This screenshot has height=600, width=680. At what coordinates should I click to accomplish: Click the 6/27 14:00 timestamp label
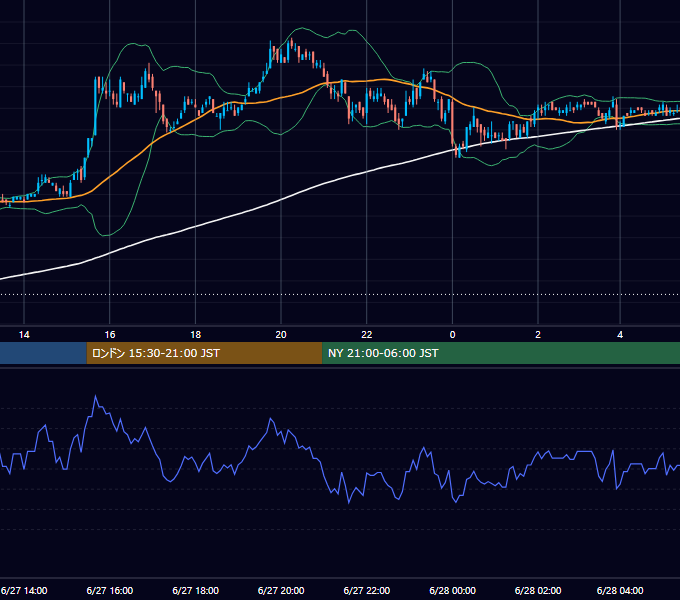point(24,590)
